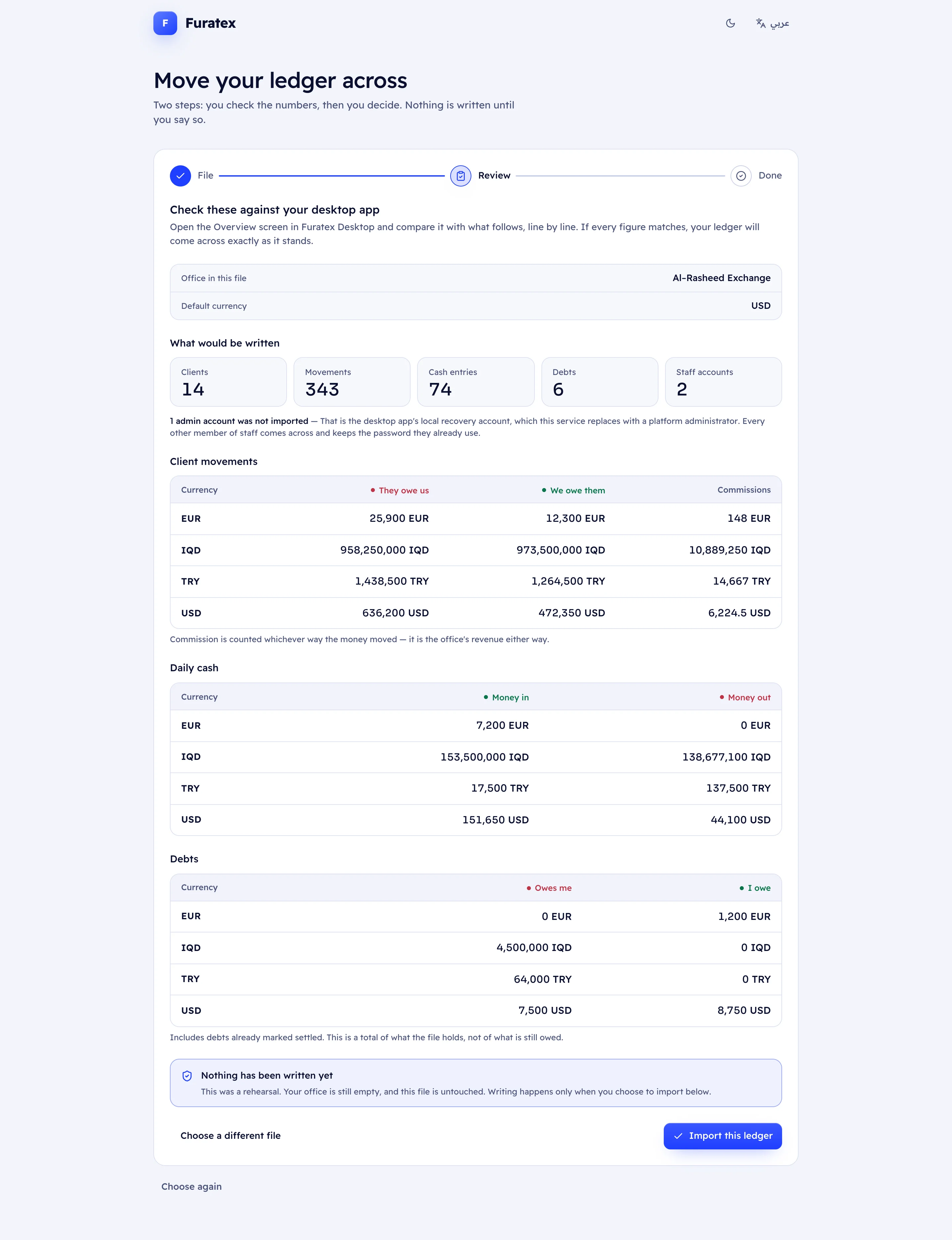Viewport: 952px width, 1240px height.
Task: Click the Clients count card showing 14
Action: (228, 382)
